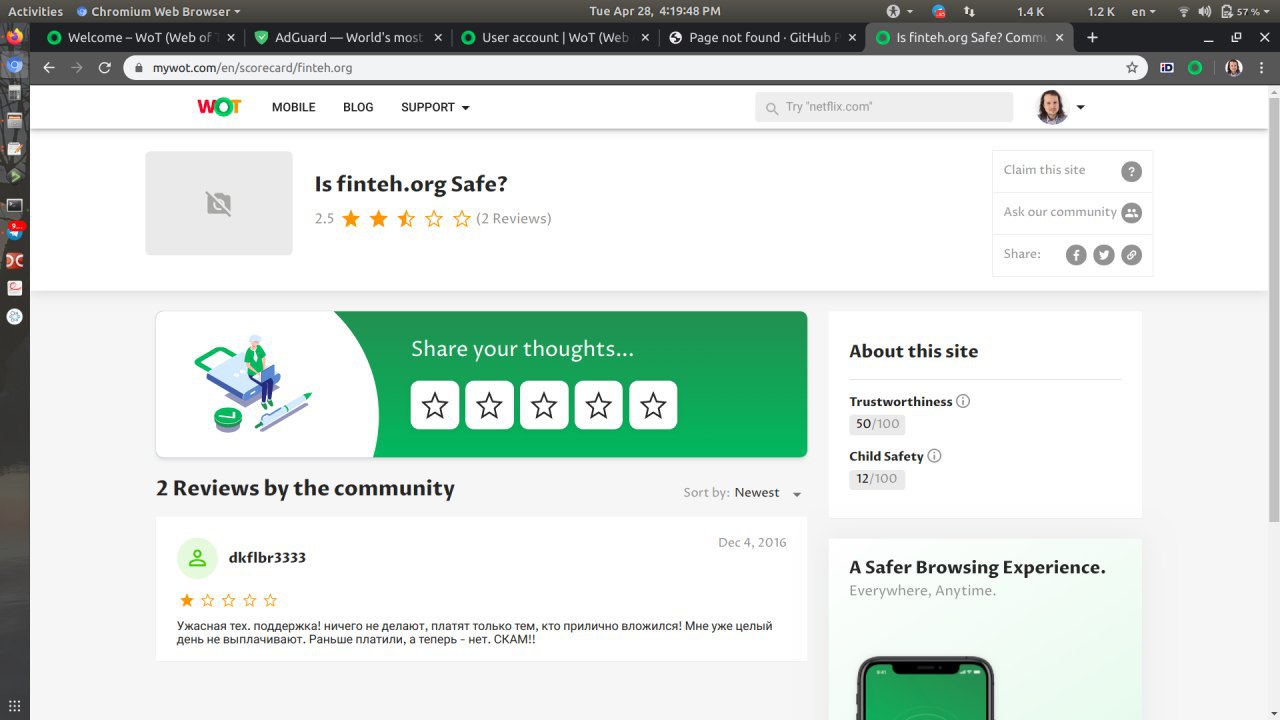Close the AdGuard tab
Screen dimensions: 1280x720
point(438,38)
